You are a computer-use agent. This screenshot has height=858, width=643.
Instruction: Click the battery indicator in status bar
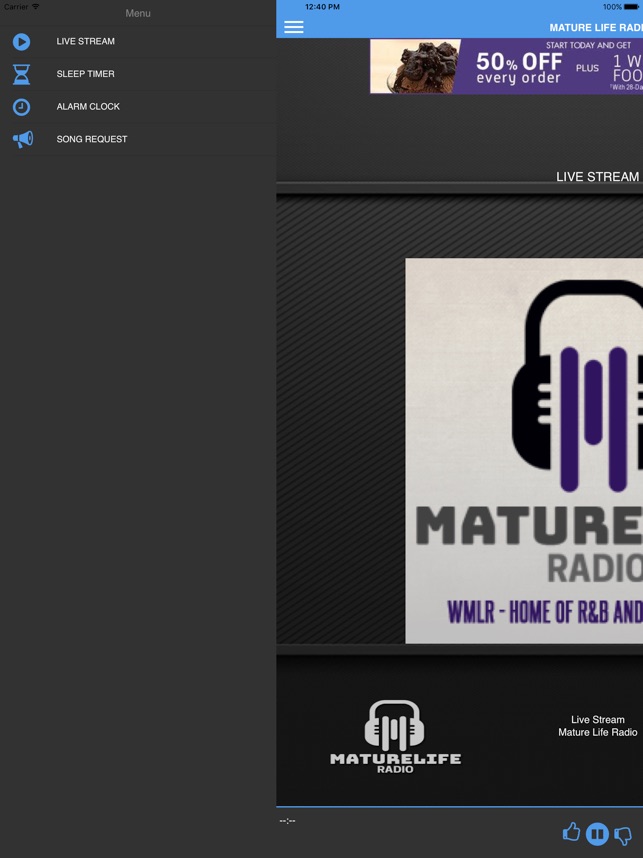point(631,7)
